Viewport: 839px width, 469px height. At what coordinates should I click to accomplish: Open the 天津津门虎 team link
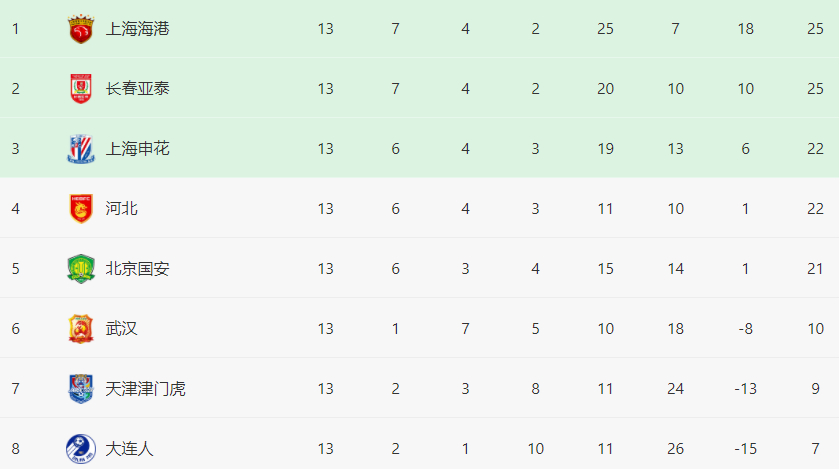click(145, 389)
